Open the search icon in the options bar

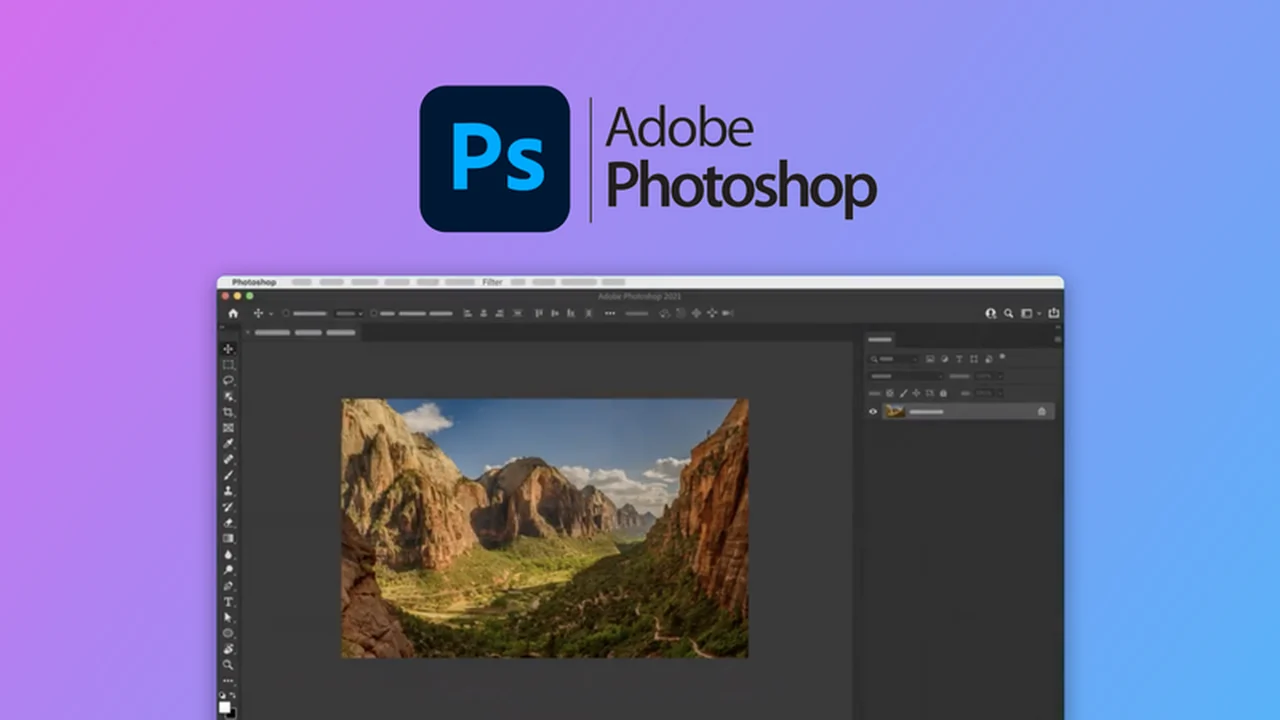coord(1009,313)
